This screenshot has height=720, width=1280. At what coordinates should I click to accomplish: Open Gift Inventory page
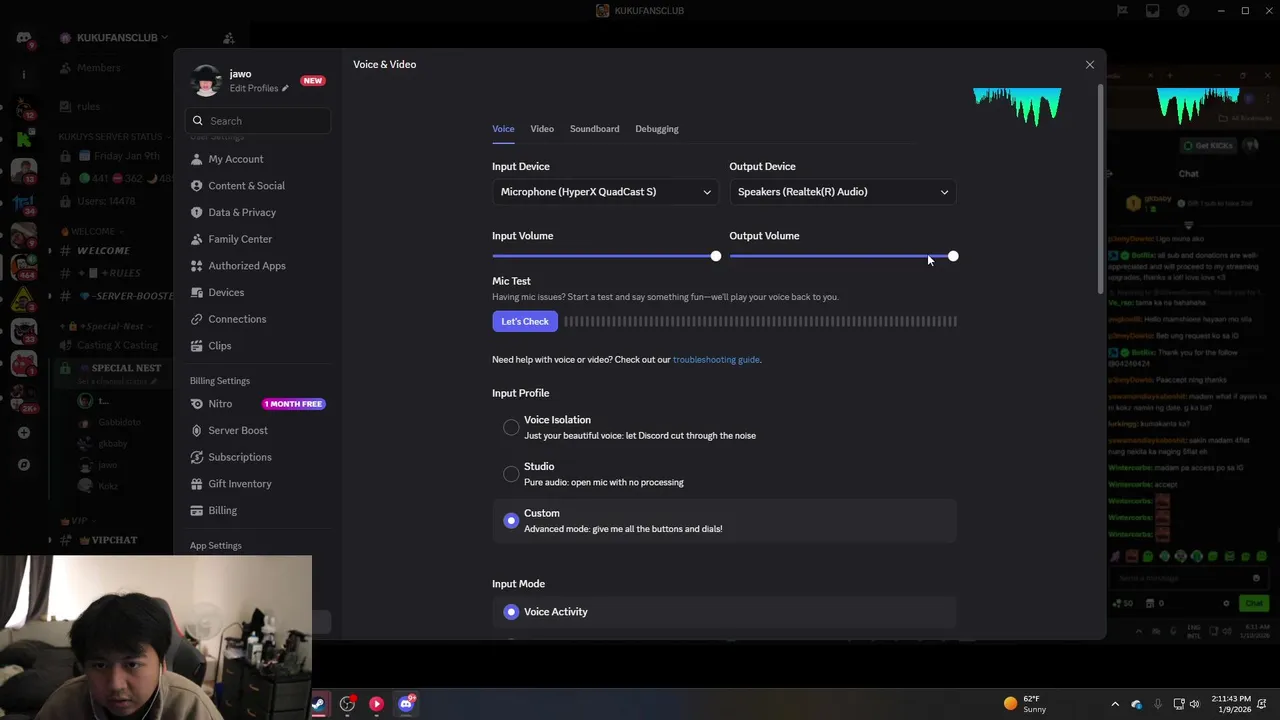pyautogui.click(x=240, y=484)
